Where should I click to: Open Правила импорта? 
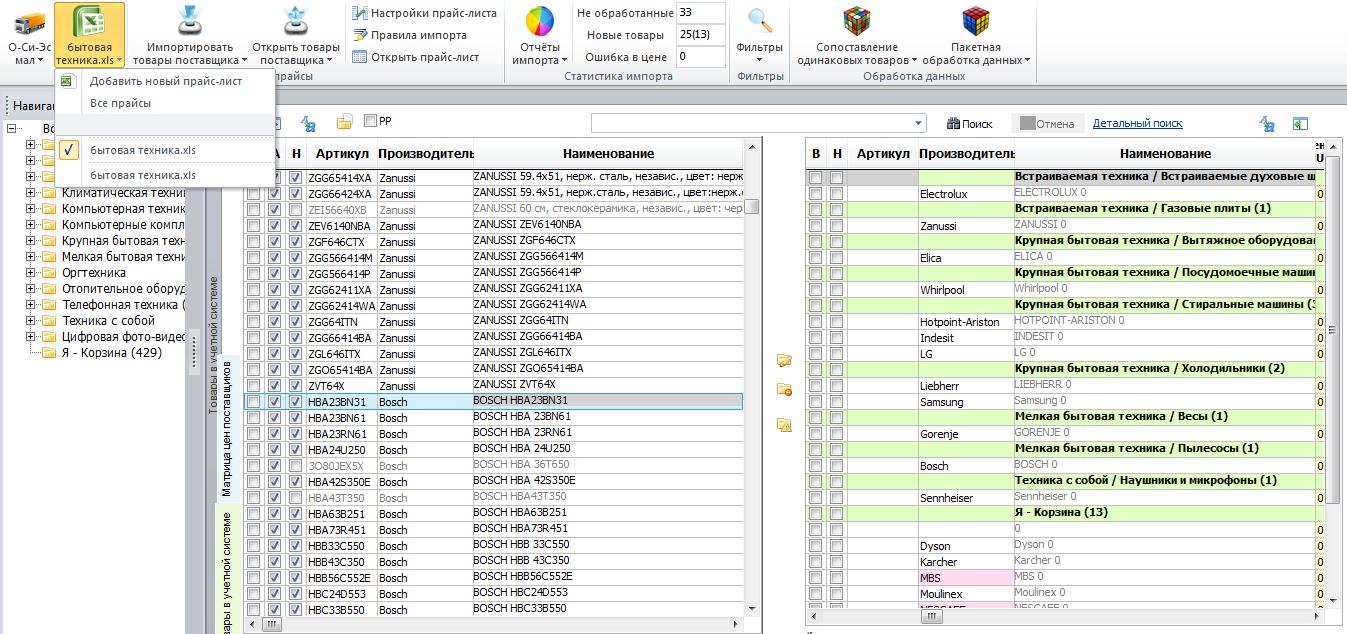(410, 35)
